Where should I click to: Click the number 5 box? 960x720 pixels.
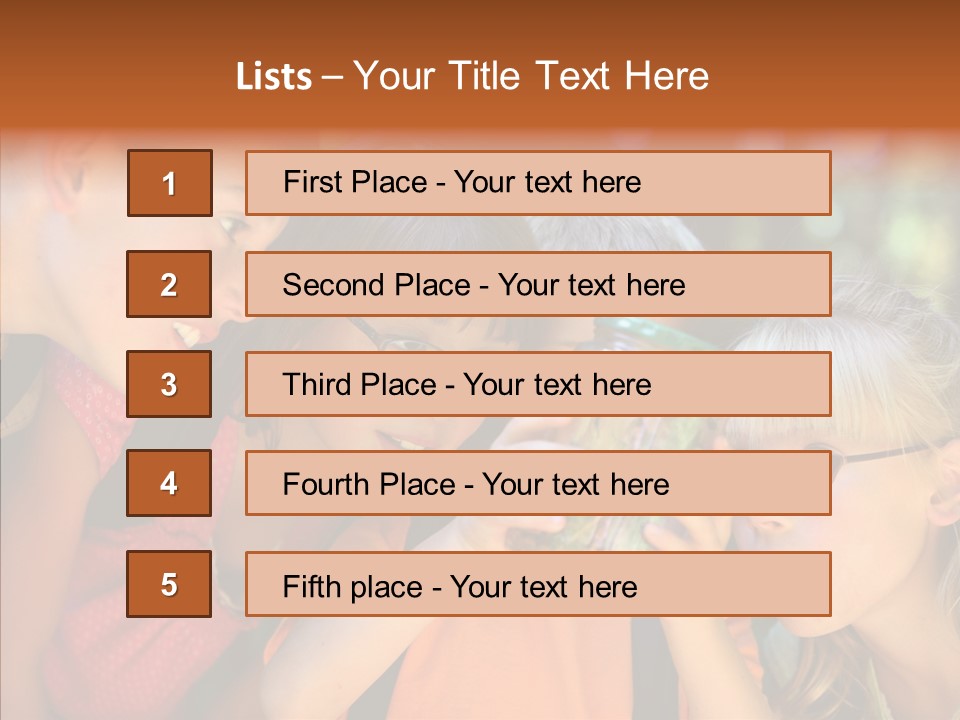(169, 584)
